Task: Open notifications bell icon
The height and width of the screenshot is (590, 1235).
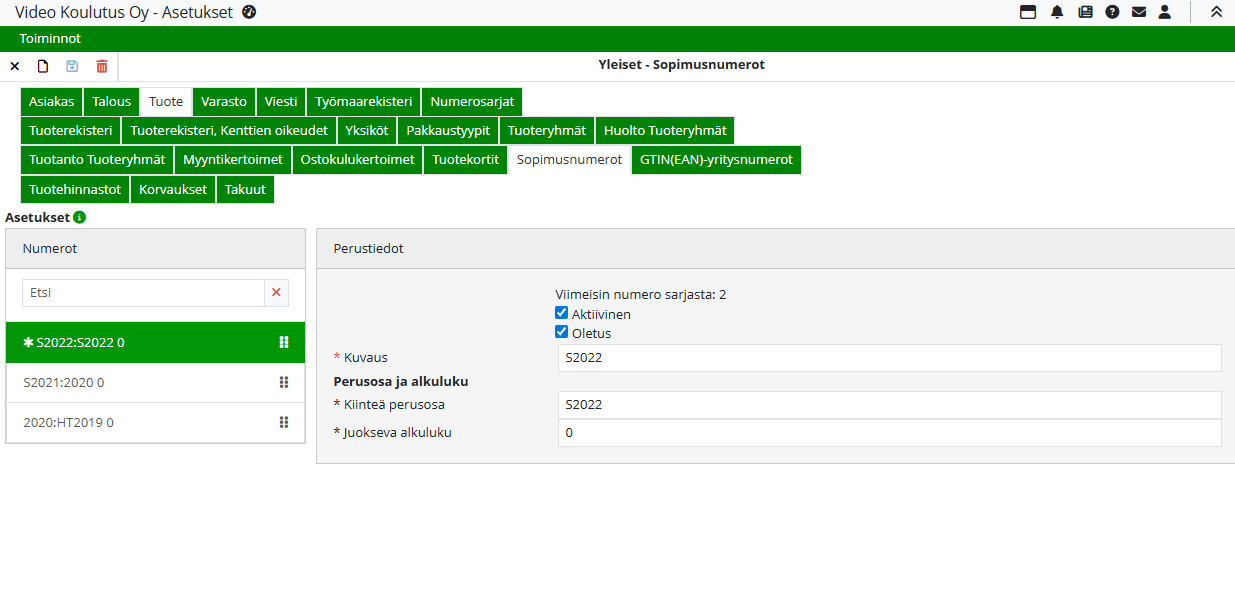Action: pos(1057,12)
